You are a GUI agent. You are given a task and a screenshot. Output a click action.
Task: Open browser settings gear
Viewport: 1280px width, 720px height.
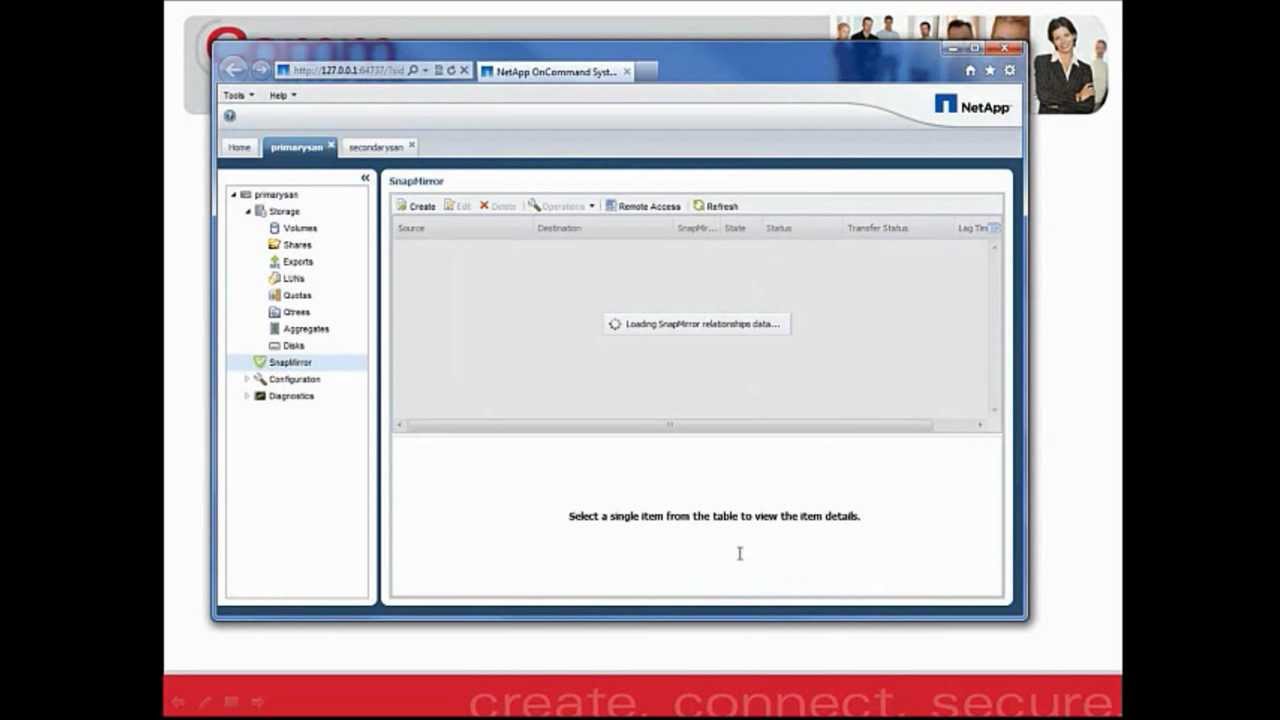(x=1009, y=71)
